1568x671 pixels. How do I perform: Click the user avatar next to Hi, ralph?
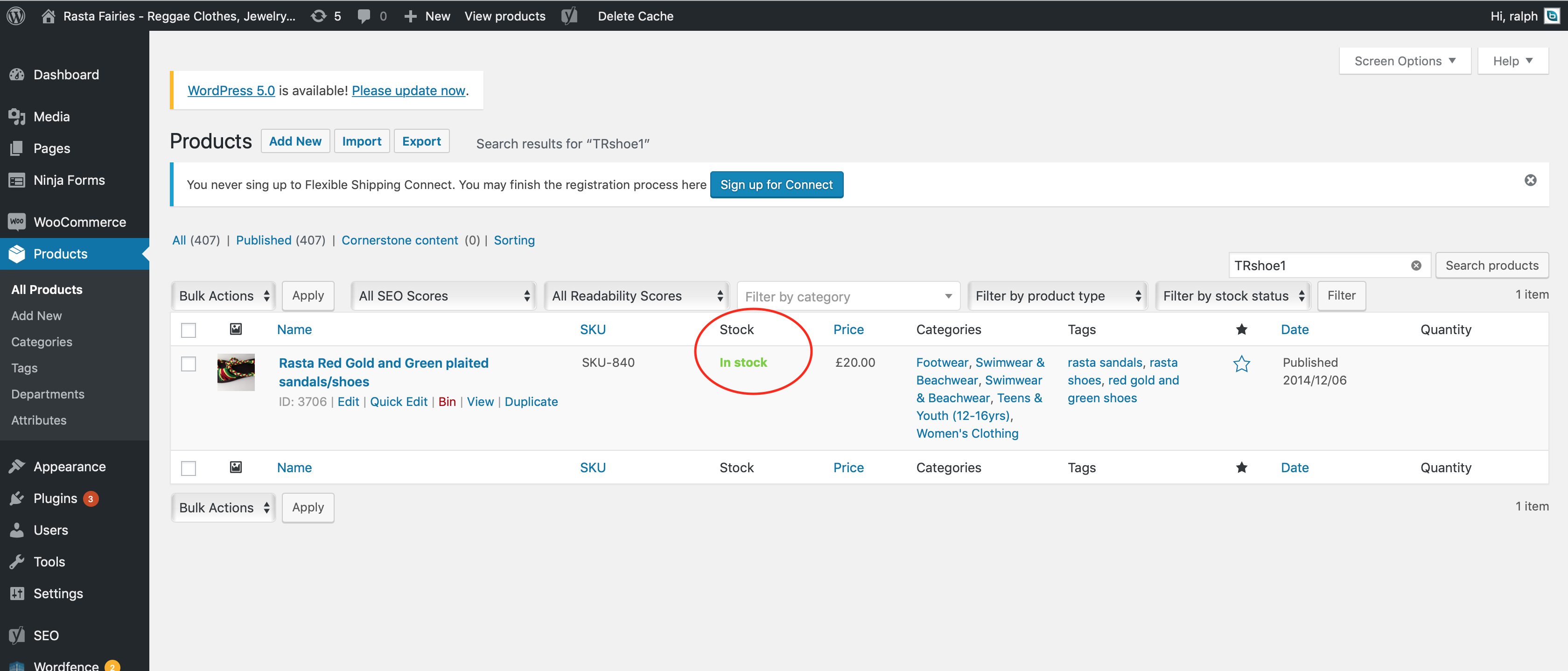[x=1552, y=16]
